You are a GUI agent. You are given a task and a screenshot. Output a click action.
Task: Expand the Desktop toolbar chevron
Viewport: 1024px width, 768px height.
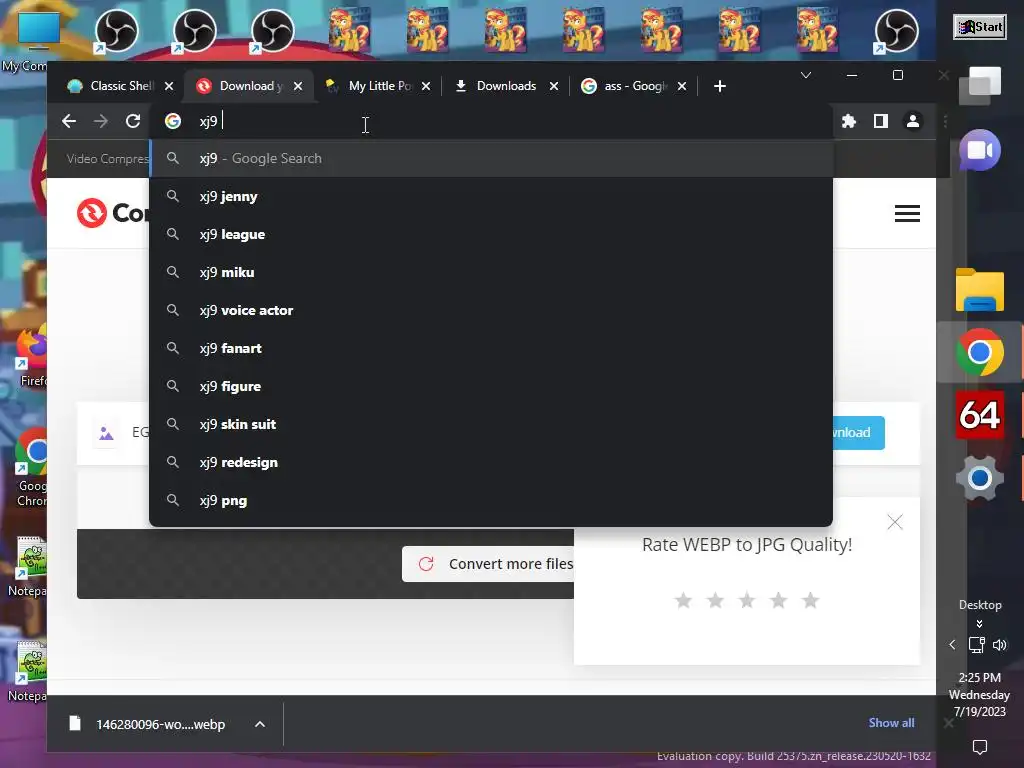pyautogui.click(x=980, y=624)
